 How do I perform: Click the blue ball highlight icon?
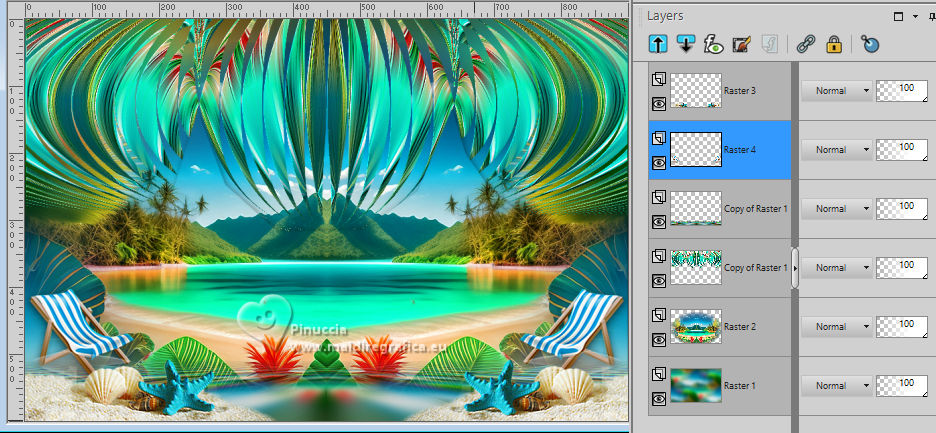[x=870, y=44]
